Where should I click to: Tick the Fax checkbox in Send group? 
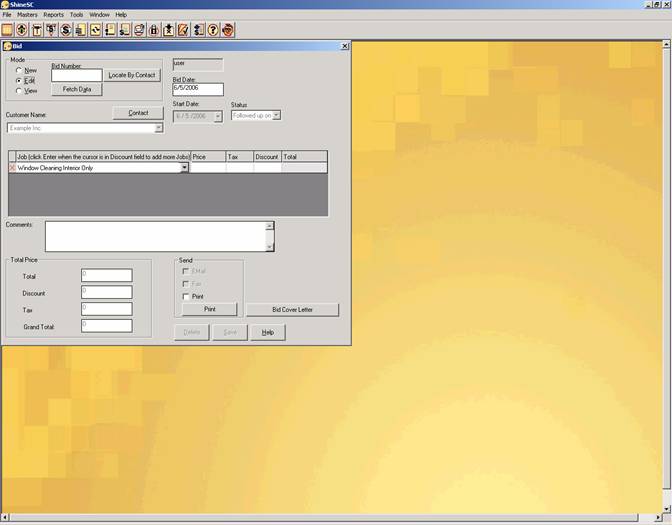pos(186,284)
